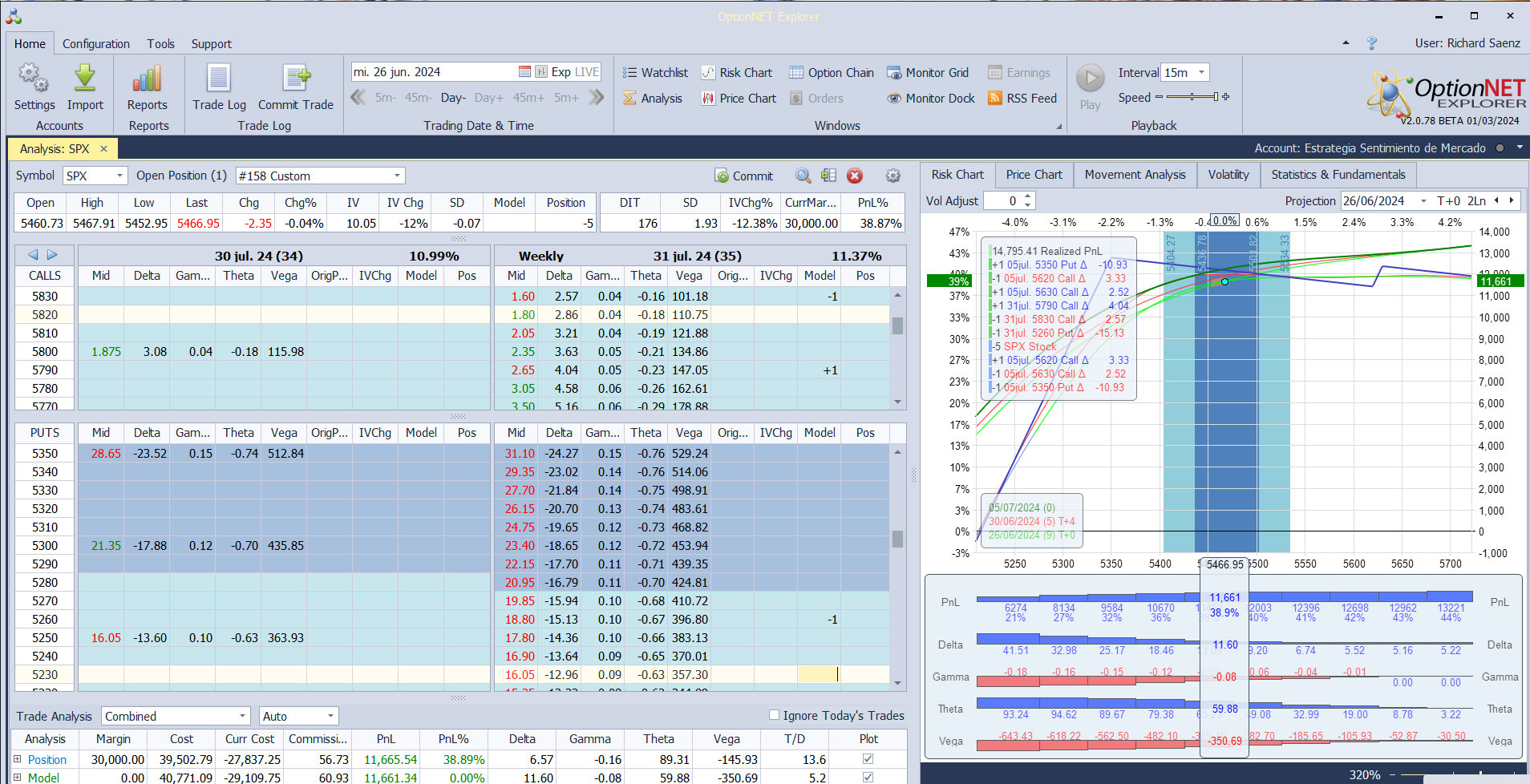1530x784 pixels.
Task: Toggle Plot checkbox for Model row
Action: pyautogui.click(x=868, y=777)
